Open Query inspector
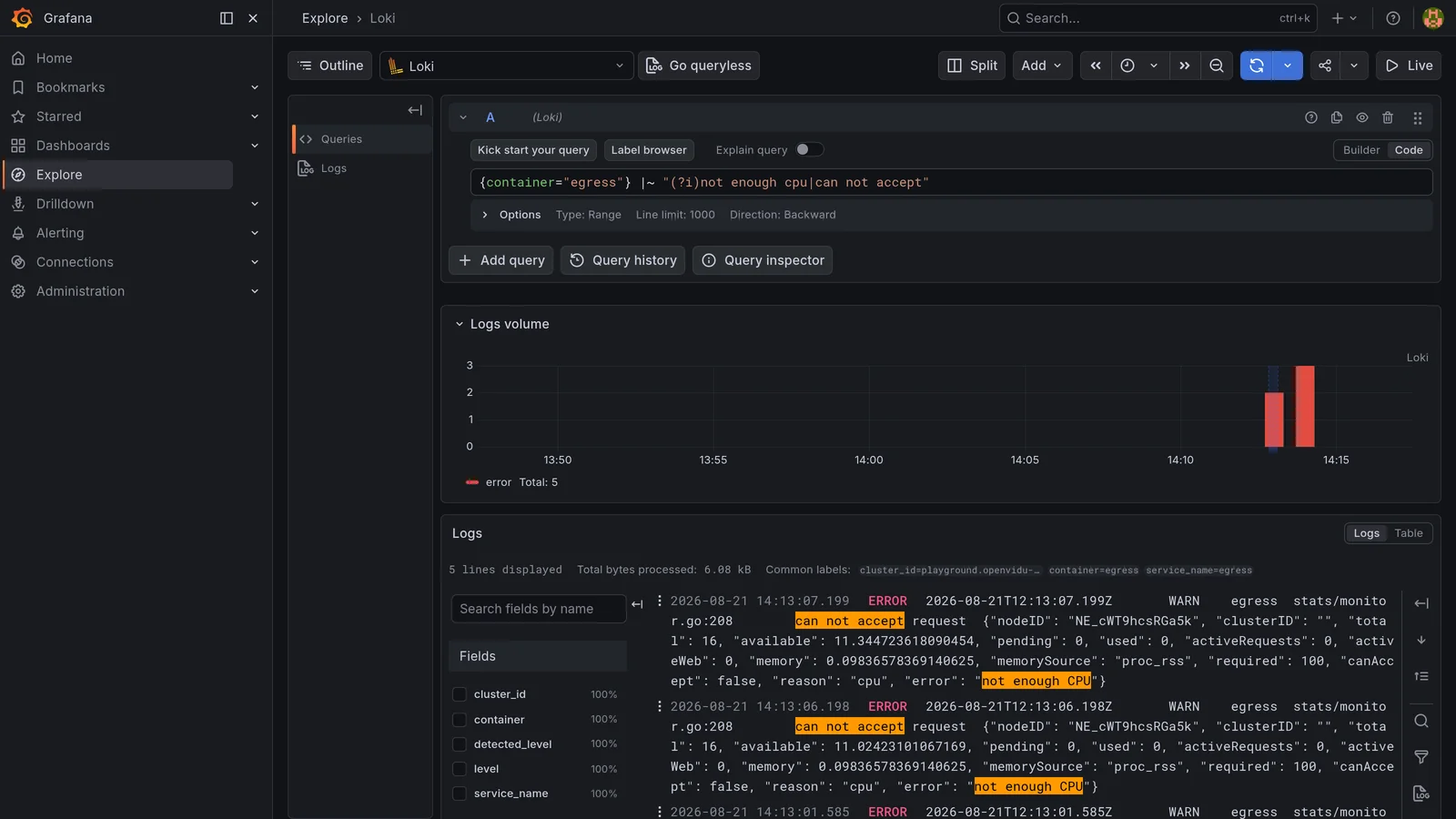The height and width of the screenshot is (819, 1456). (763, 260)
